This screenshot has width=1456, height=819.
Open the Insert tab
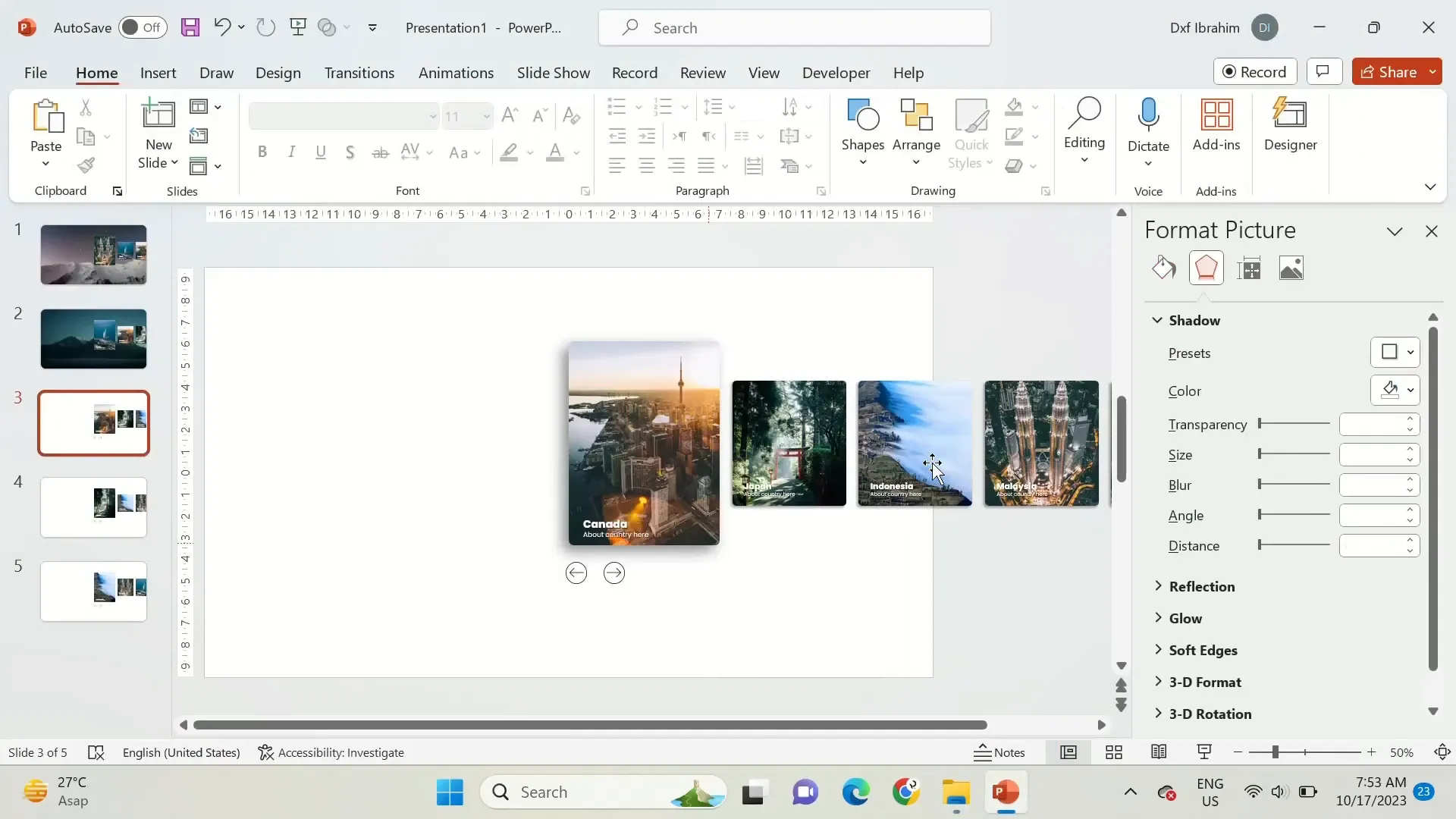[158, 73]
